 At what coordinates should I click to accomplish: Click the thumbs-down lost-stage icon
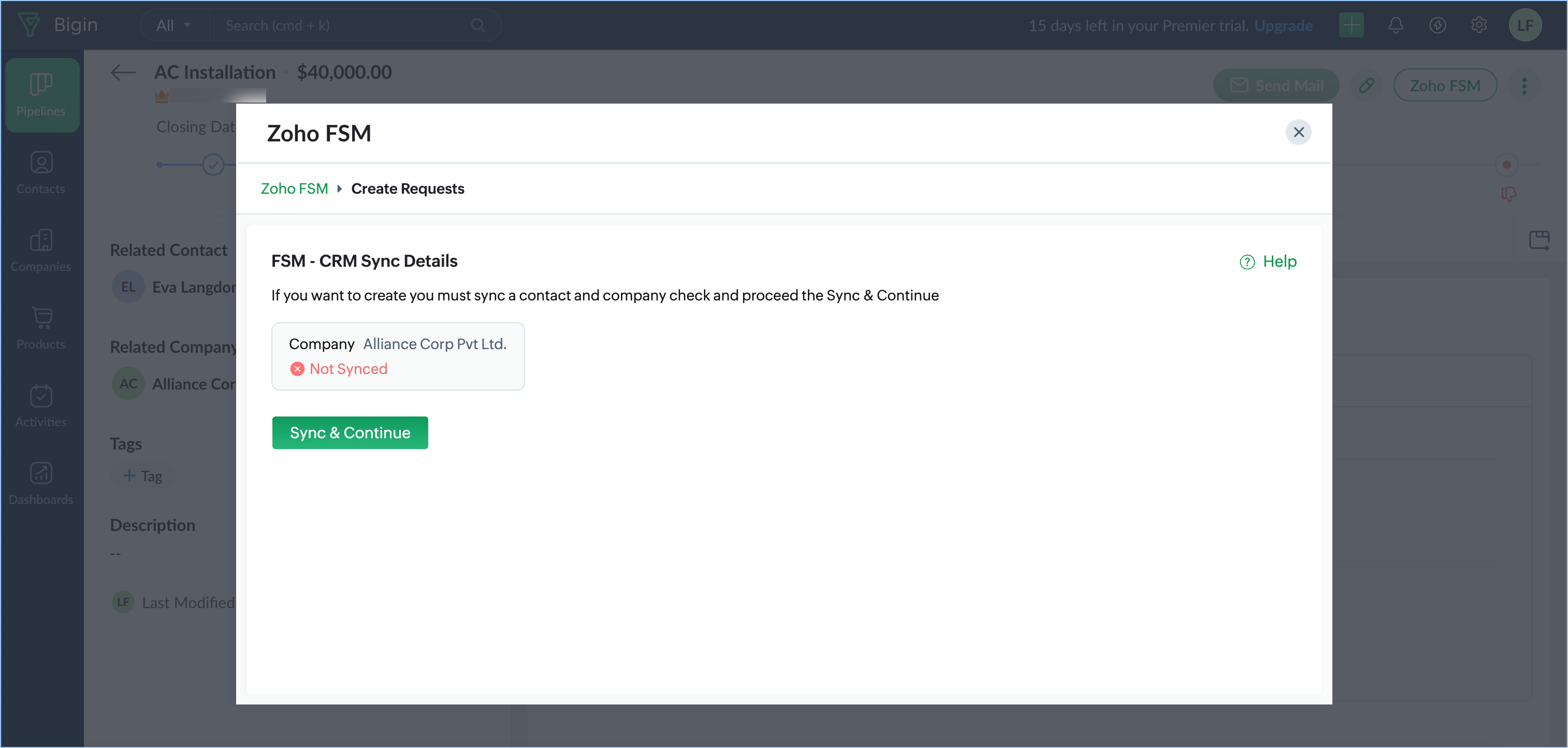point(1508,194)
